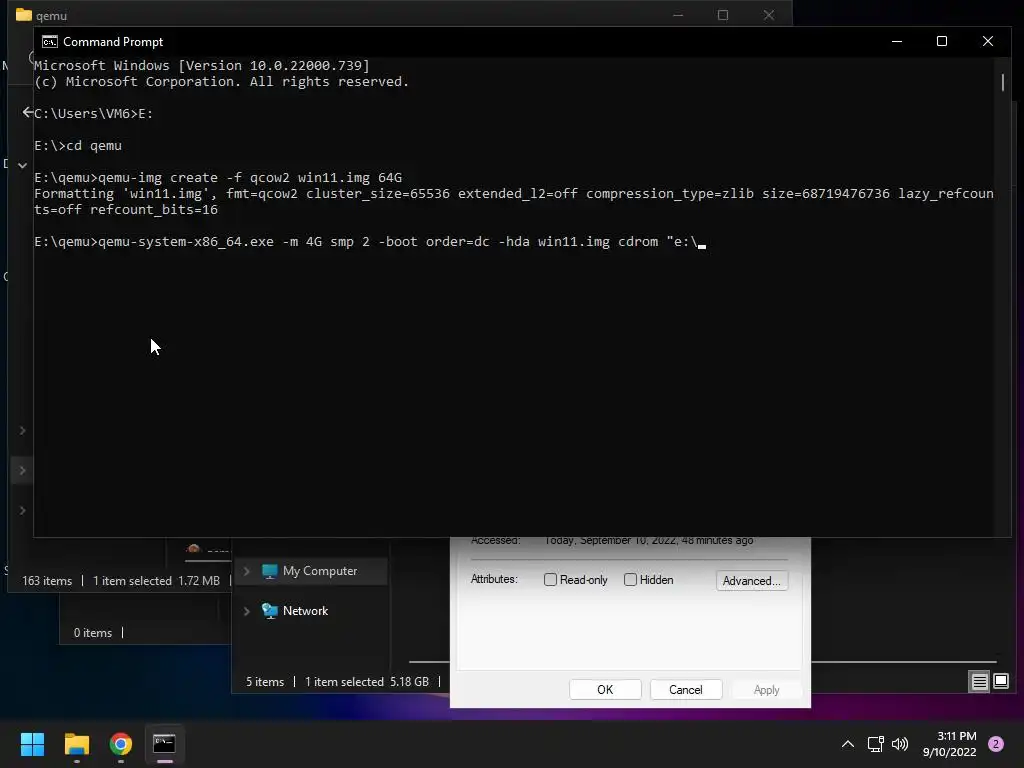Click 'qemu-img create' command line text
The image size is (1024, 768).
[218, 178]
